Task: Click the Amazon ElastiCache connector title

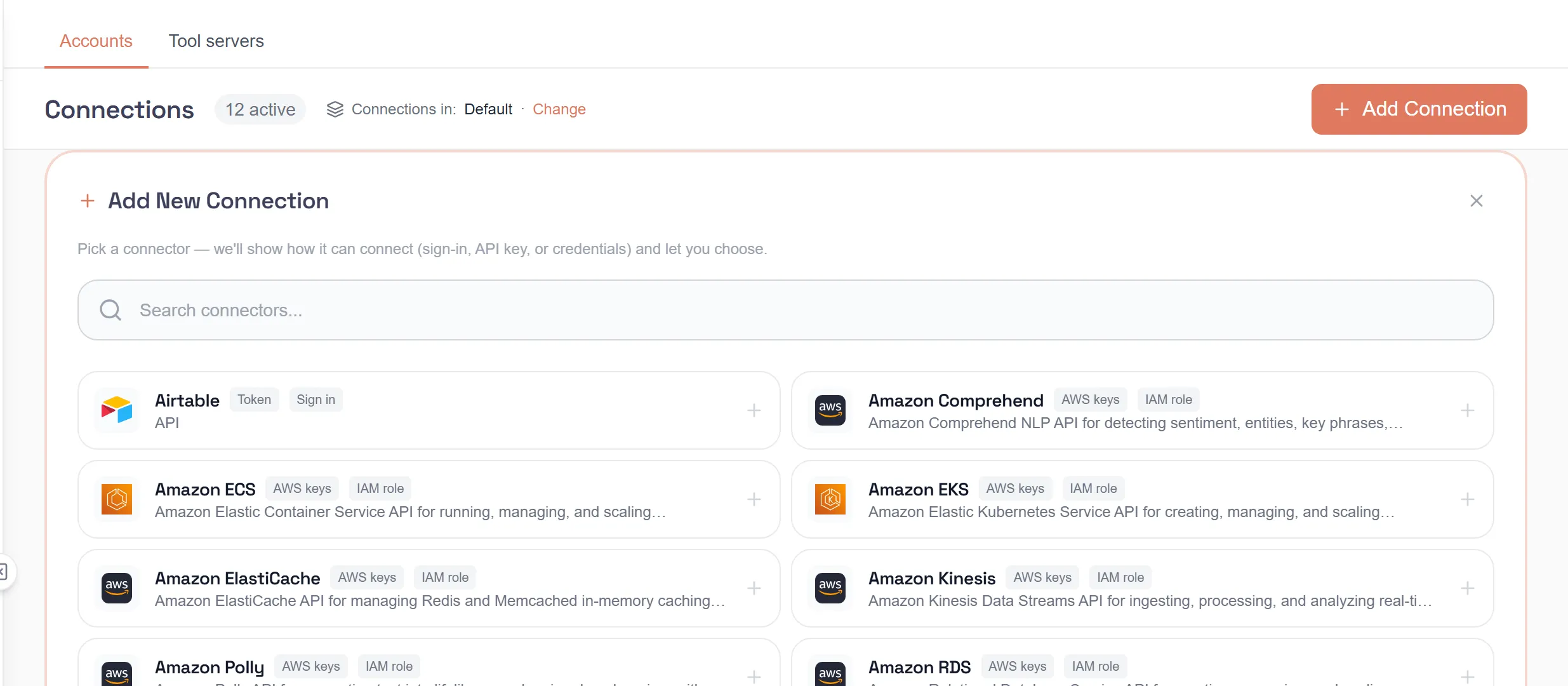Action: [237, 578]
